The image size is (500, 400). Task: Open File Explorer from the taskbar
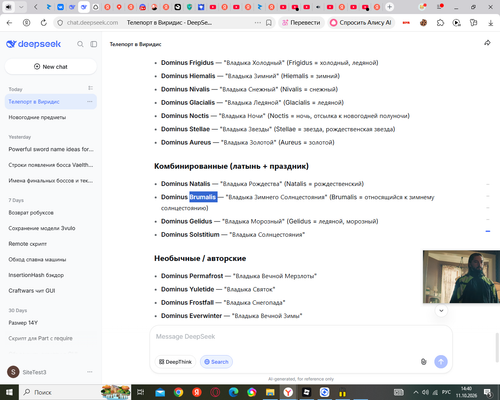[x=270, y=392]
